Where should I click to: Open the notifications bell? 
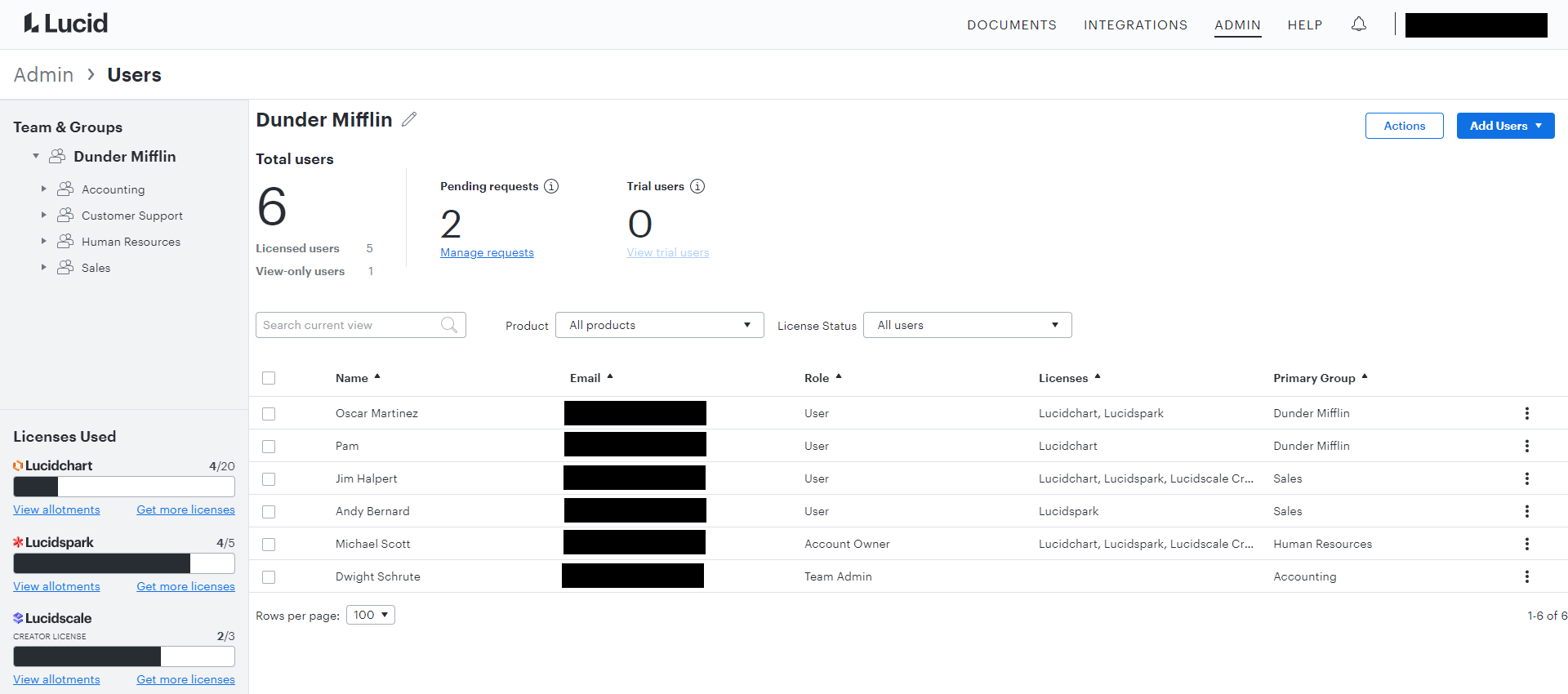click(1359, 24)
